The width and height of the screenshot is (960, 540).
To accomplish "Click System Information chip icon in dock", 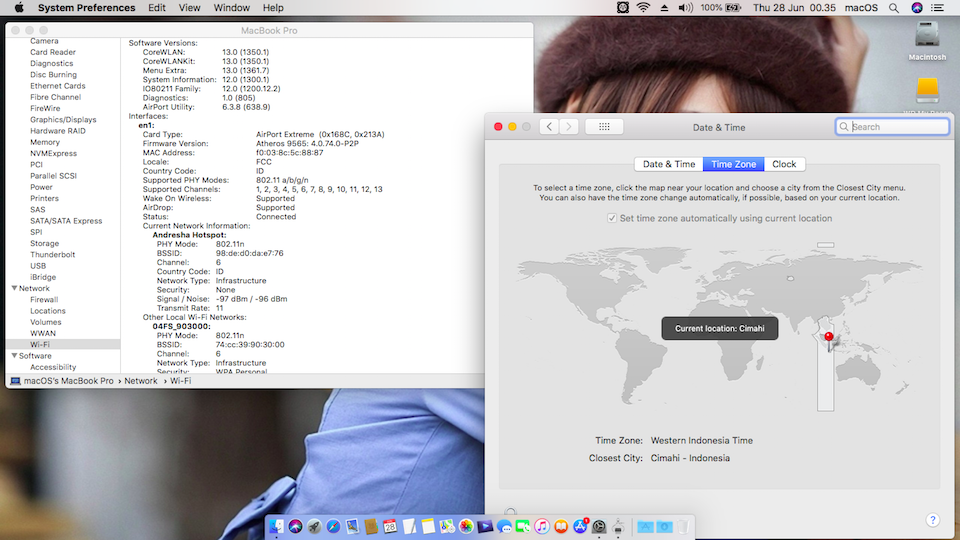I will [618, 527].
